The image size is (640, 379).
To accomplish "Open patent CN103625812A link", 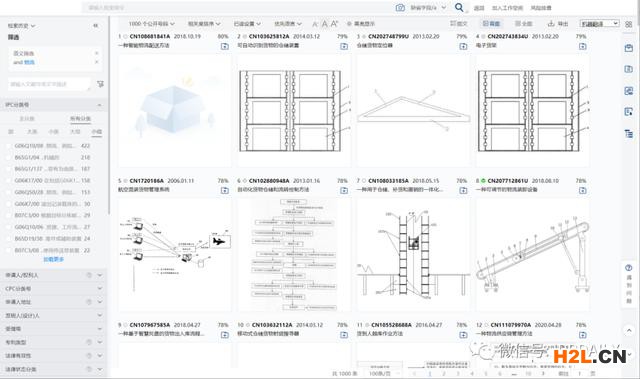I will pyautogui.click(x=269, y=36).
